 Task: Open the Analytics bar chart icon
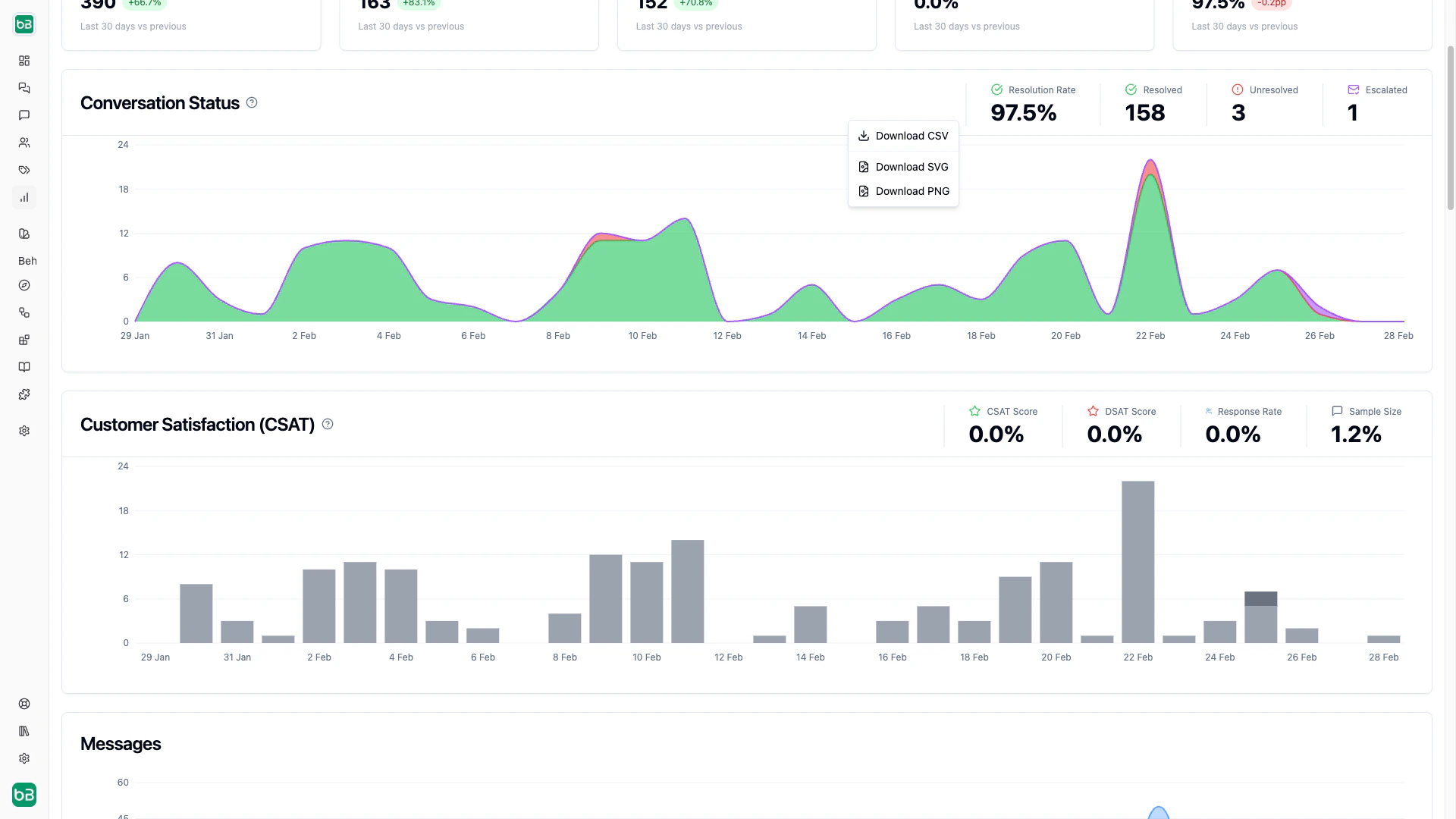point(24,197)
